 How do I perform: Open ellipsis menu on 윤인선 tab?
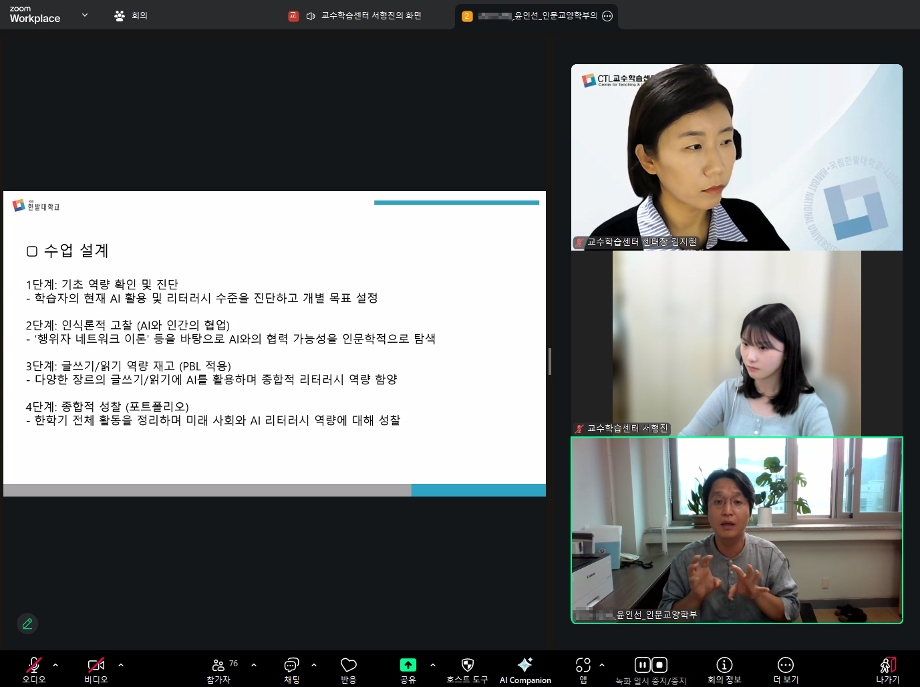coord(608,16)
